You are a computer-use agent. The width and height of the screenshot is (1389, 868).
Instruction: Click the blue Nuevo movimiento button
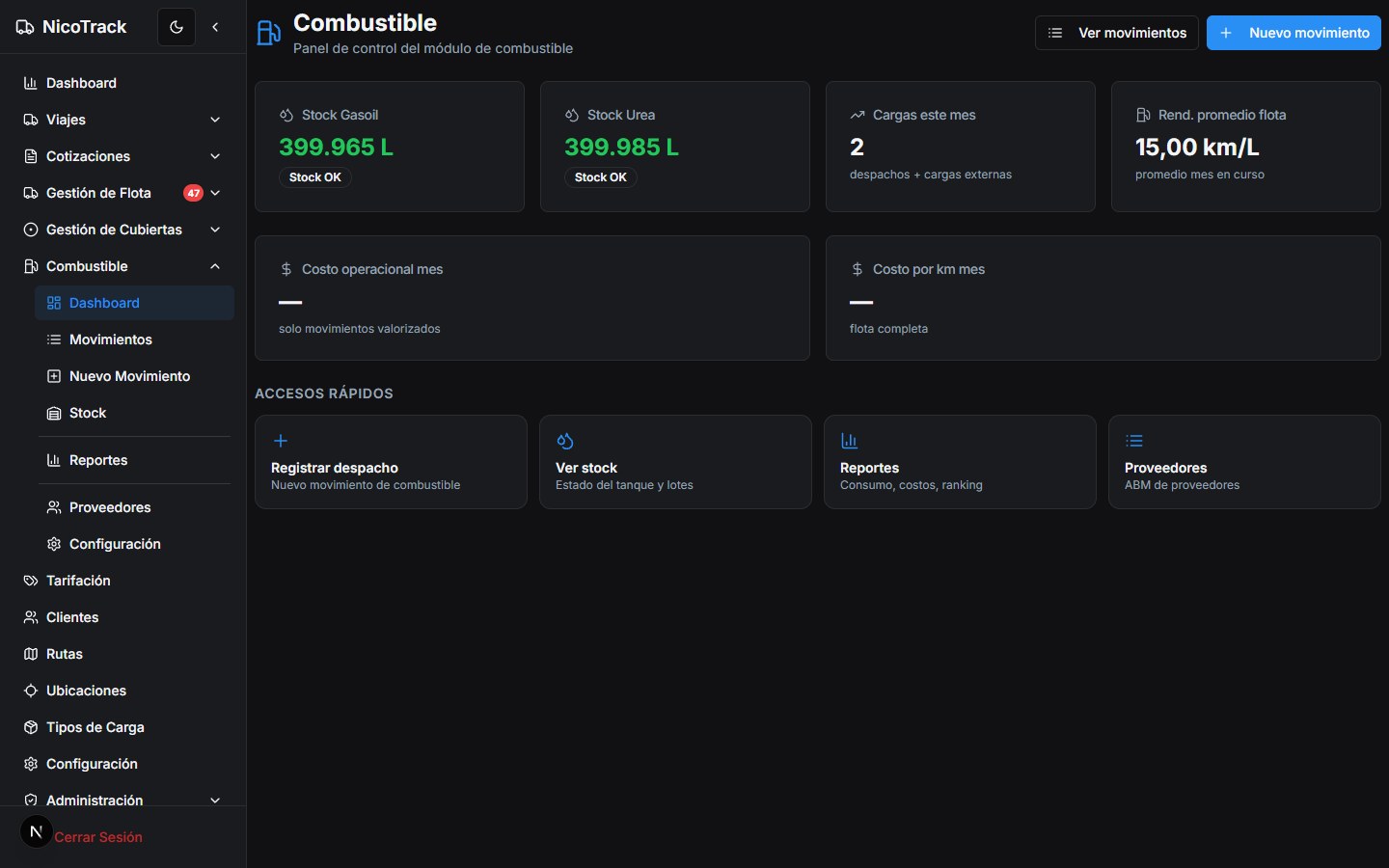click(x=1294, y=33)
